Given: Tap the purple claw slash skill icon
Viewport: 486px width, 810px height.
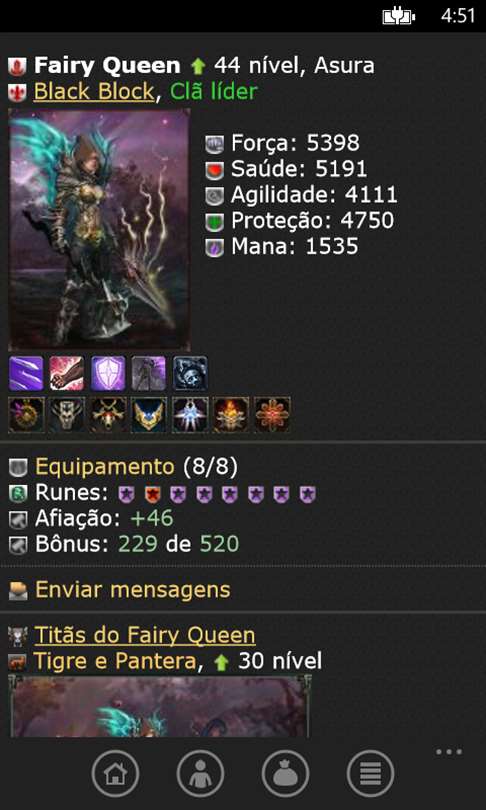Looking at the screenshot, I should [26, 373].
